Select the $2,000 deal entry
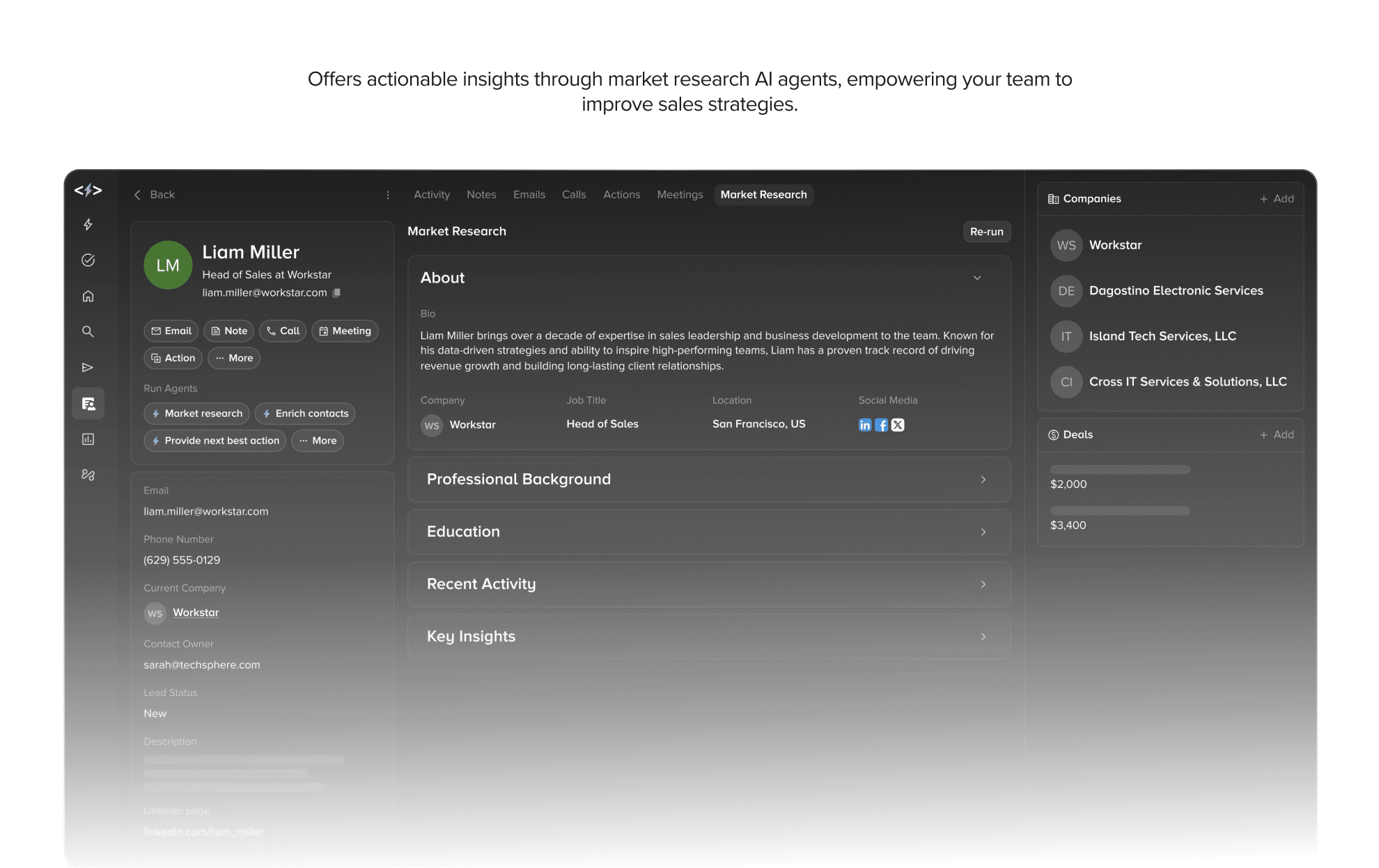Screen dimensions: 1379x868 [1068, 484]
